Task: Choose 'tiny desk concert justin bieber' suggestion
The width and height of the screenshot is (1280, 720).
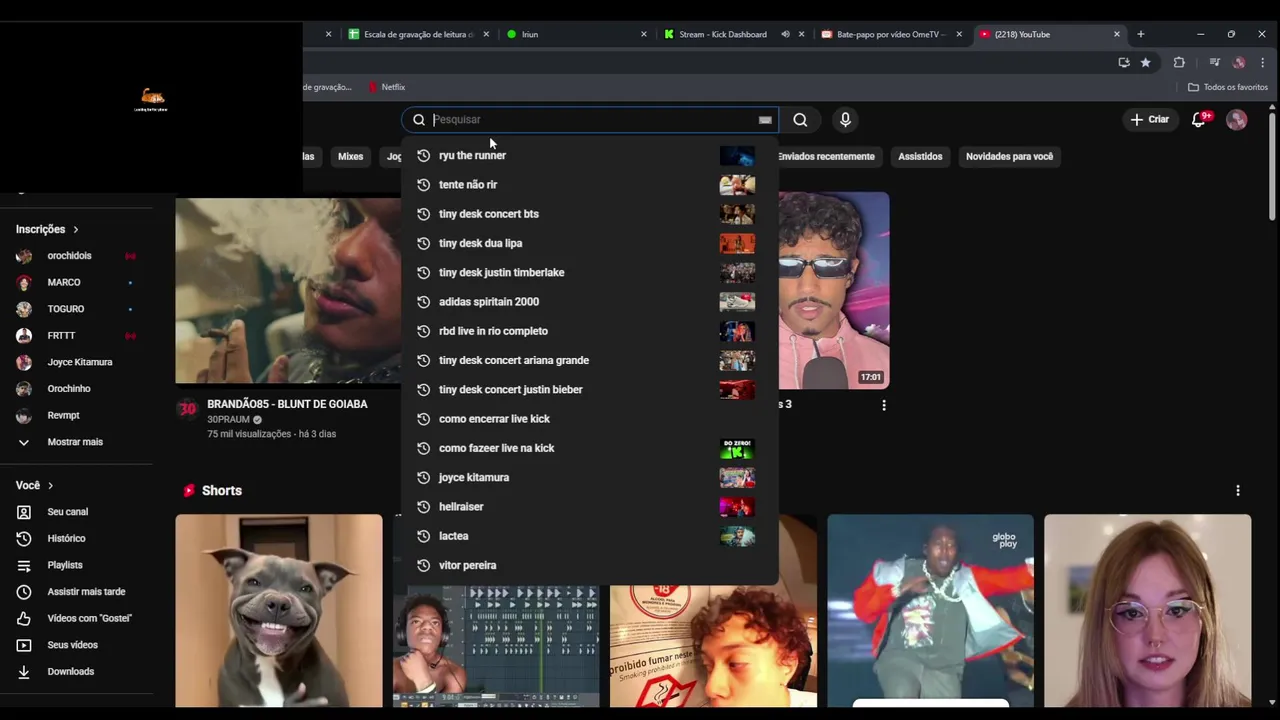Action: pos(590,390)
